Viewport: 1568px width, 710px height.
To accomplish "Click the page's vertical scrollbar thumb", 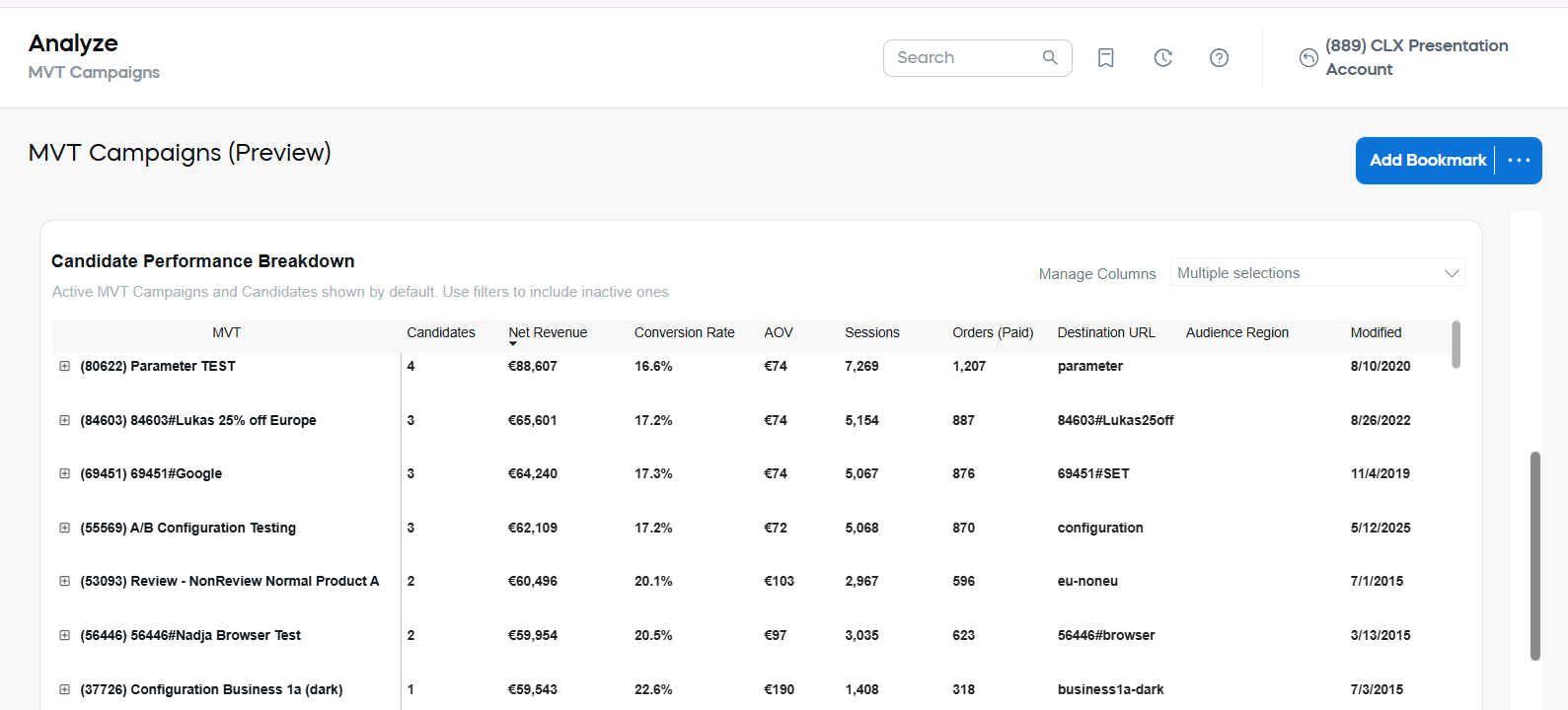I will point(1535,556).
